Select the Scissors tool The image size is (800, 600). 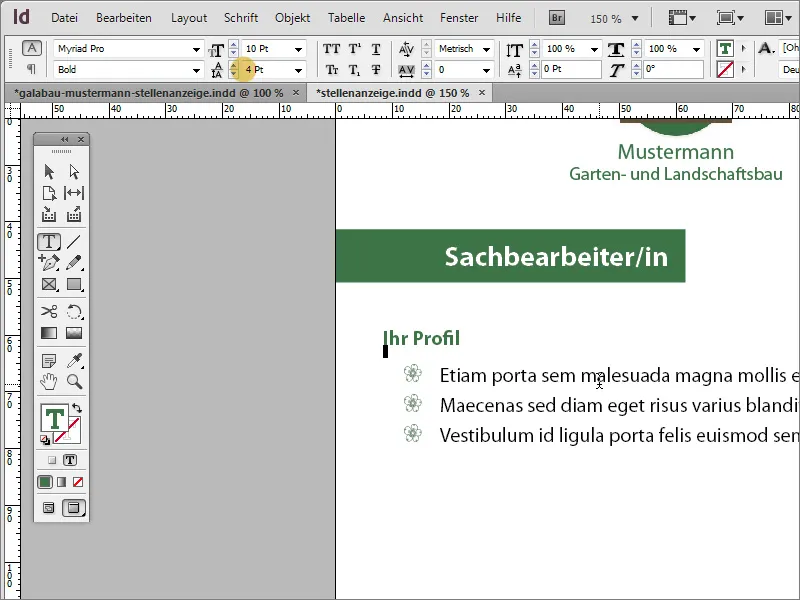tap(49, 311)
